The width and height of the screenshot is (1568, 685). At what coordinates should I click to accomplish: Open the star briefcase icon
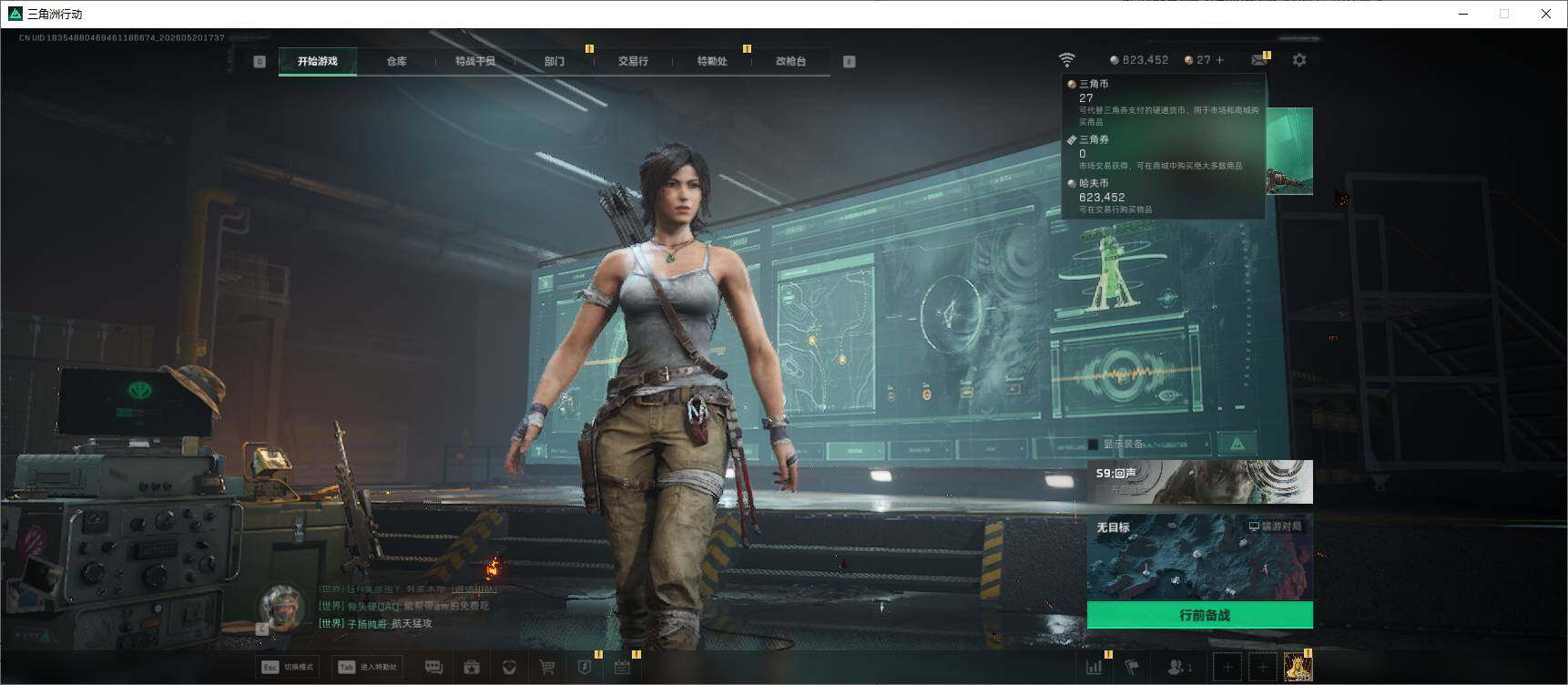point(472,668)
